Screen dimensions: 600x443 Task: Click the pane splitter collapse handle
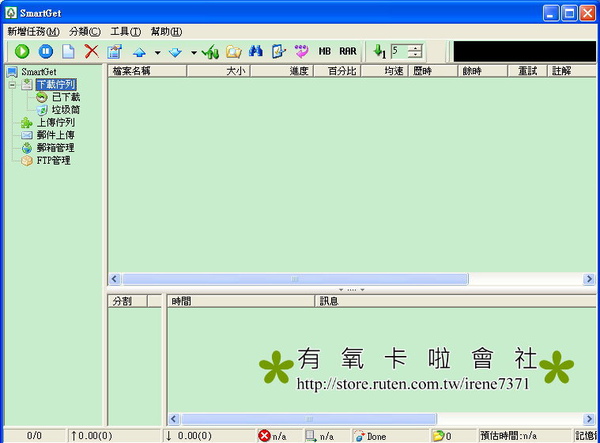coord(352,290)
